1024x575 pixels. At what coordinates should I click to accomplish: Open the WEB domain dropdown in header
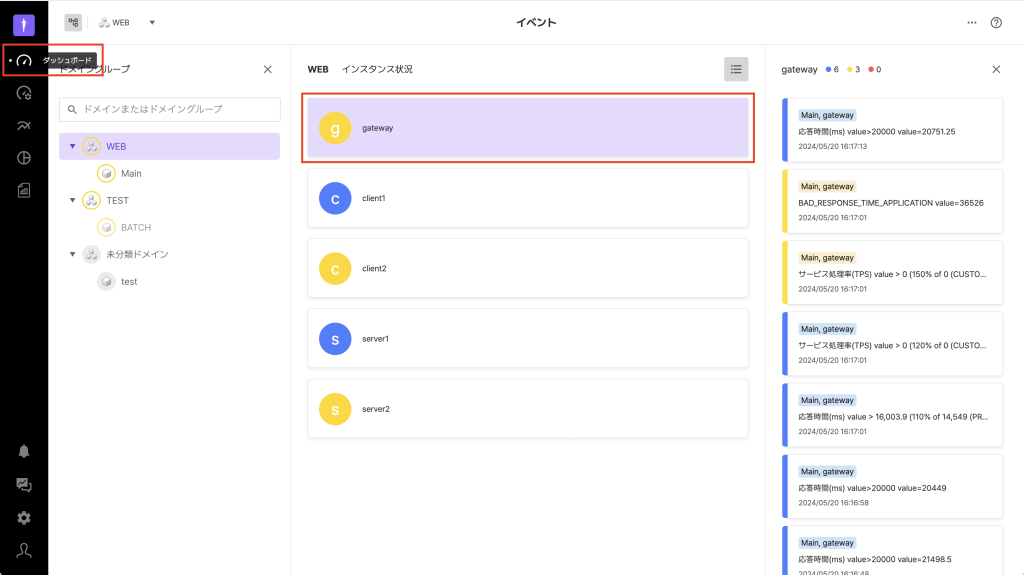[152, 22]
